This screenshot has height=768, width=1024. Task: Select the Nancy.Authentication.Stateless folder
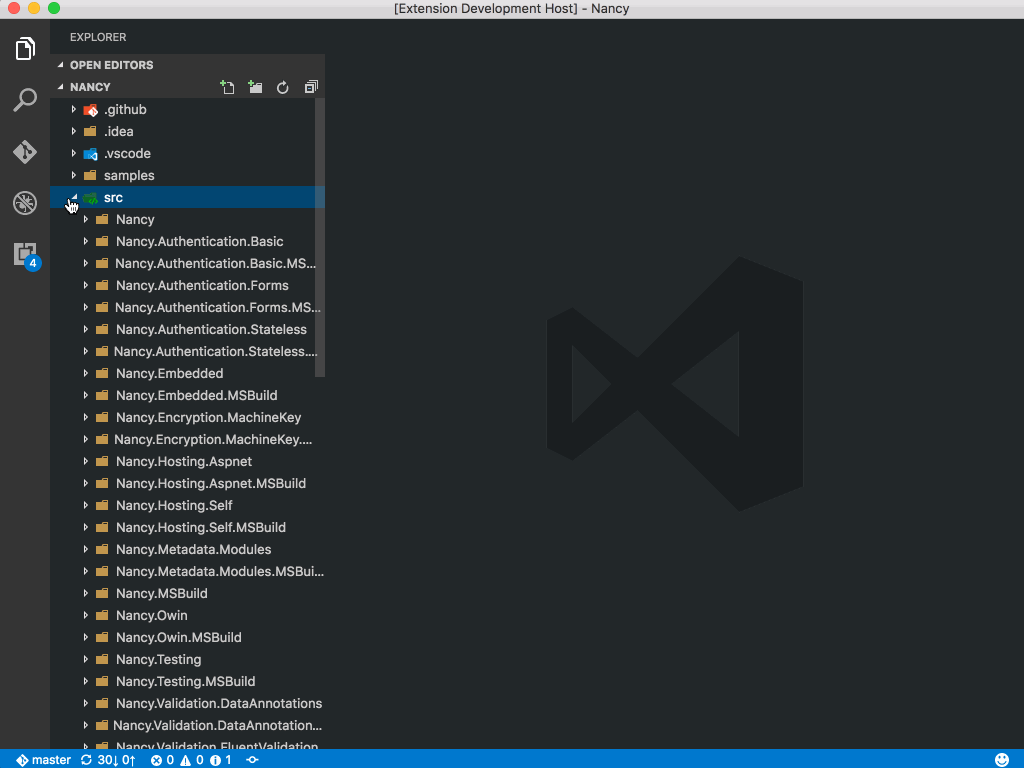coord(187,329)
